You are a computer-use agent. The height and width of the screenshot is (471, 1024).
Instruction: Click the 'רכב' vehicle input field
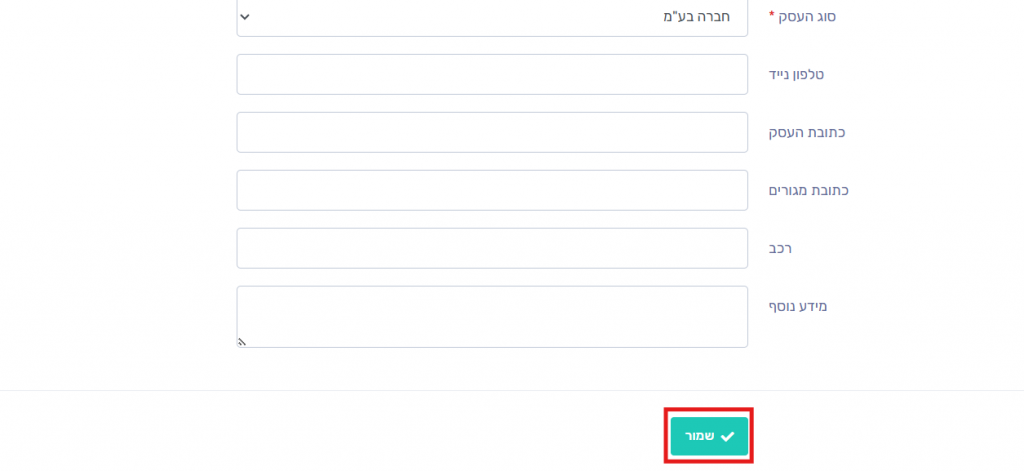click(x=492, y=249)
